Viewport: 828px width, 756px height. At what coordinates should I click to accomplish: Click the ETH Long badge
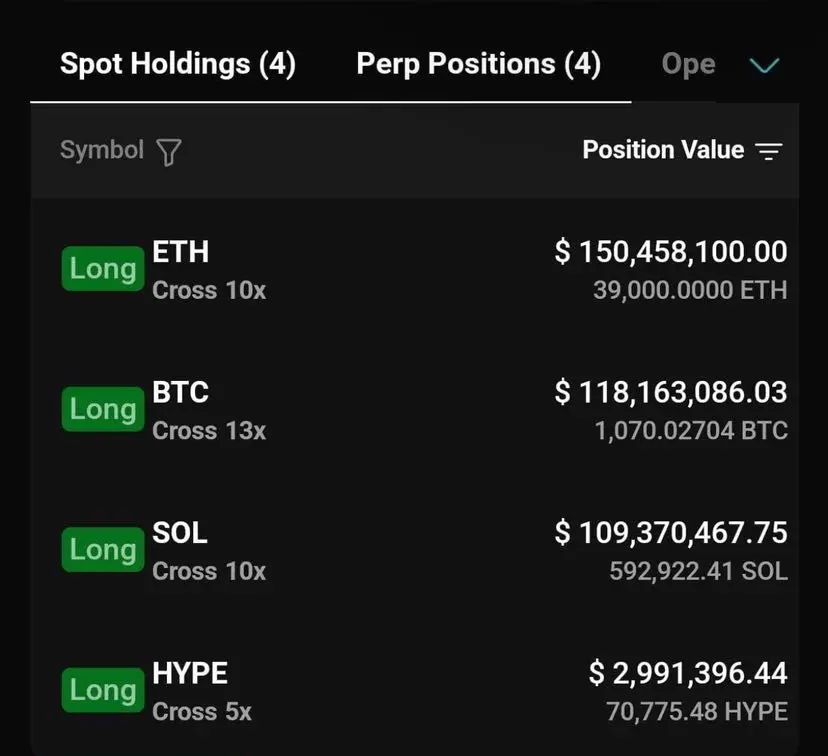pos(102,269)
